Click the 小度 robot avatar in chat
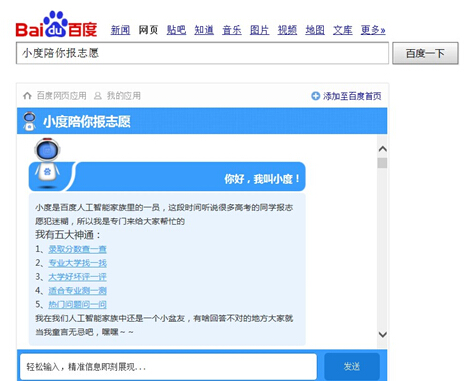465x381 pixels. pyautogui.click(x=47, y=163)
